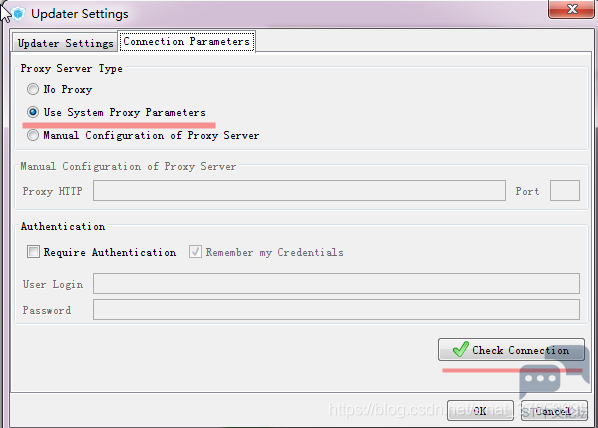The height and width of the screenshot is (428, 598).
Task: Focus the Password text field
Action: [336, 309]
